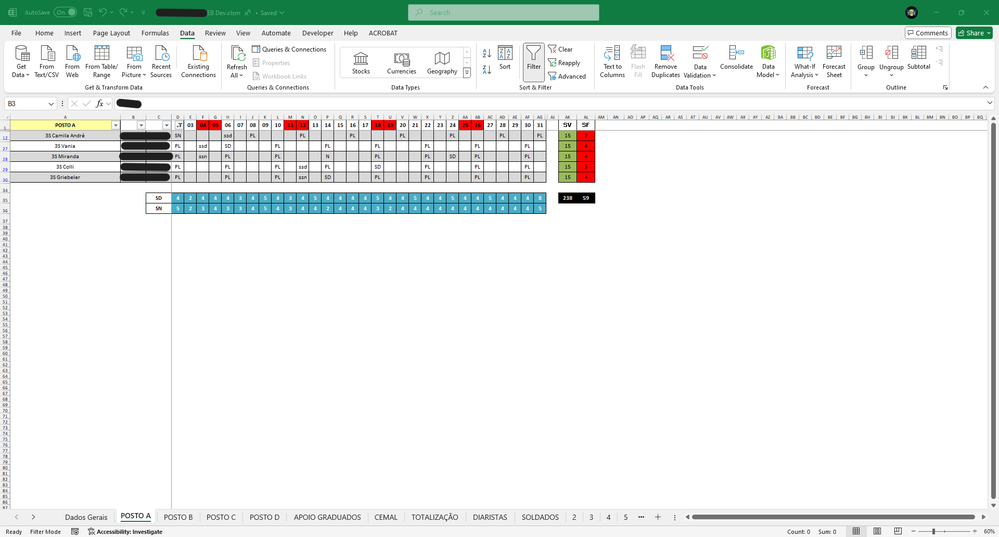The image size is (999, 537).
Task: Choose the Currencies data type
Action: [401, 63]
